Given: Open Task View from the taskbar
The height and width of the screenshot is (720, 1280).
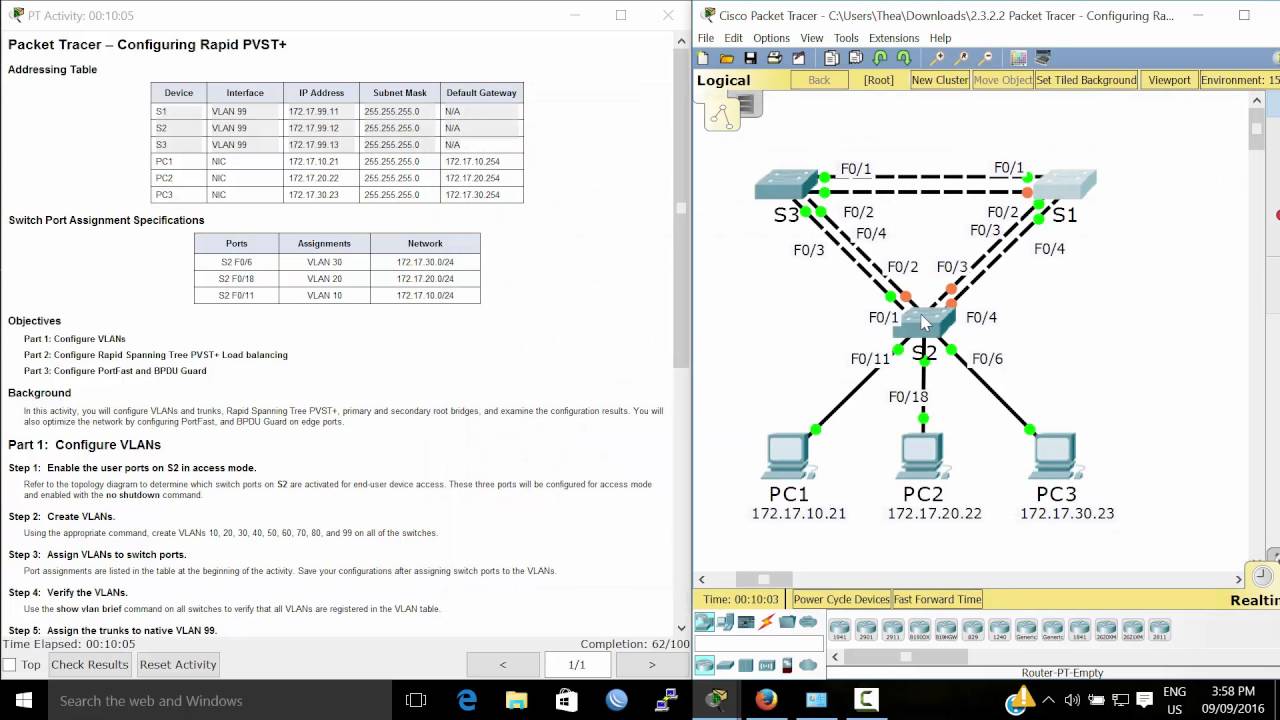Looking at the screenshot, I should coord(416,701).
